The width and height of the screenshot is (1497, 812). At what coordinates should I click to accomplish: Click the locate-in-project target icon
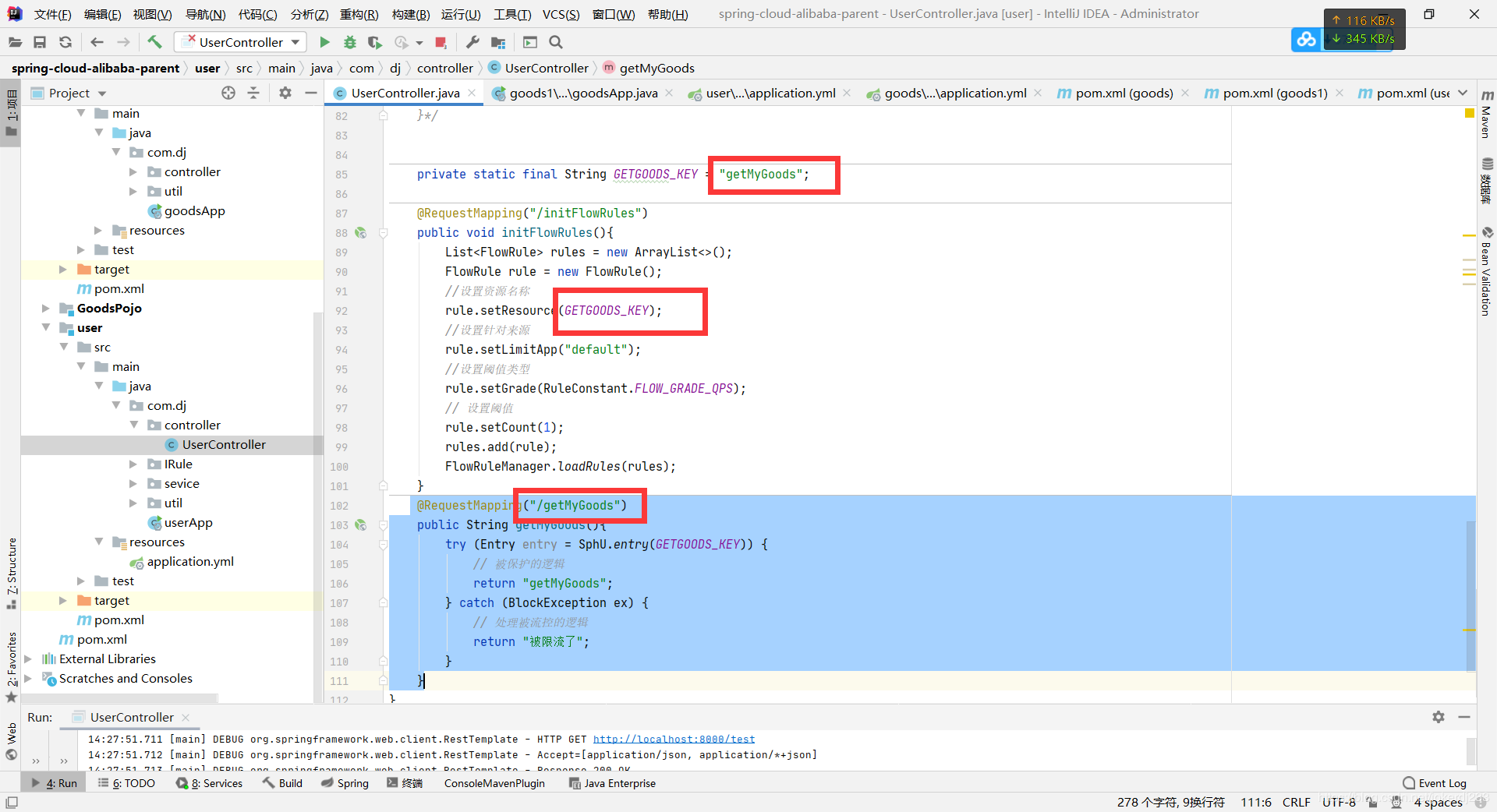[x=228, y=93]
